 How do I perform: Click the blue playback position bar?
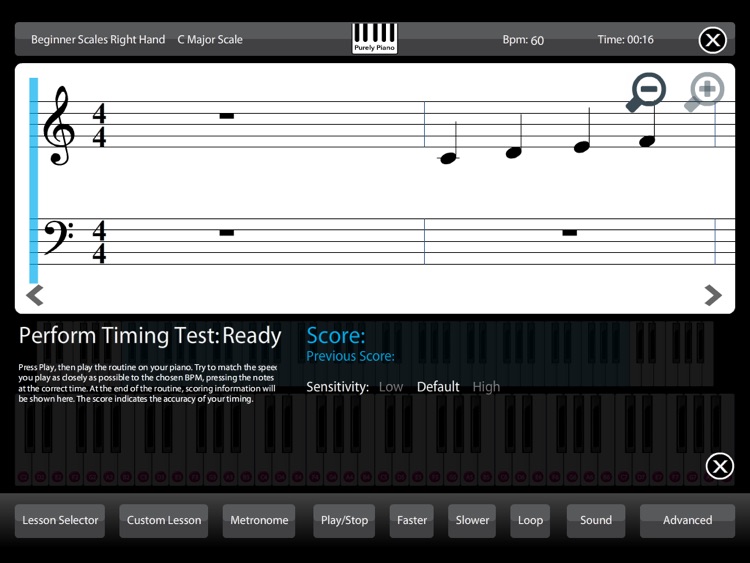(33, 180)
